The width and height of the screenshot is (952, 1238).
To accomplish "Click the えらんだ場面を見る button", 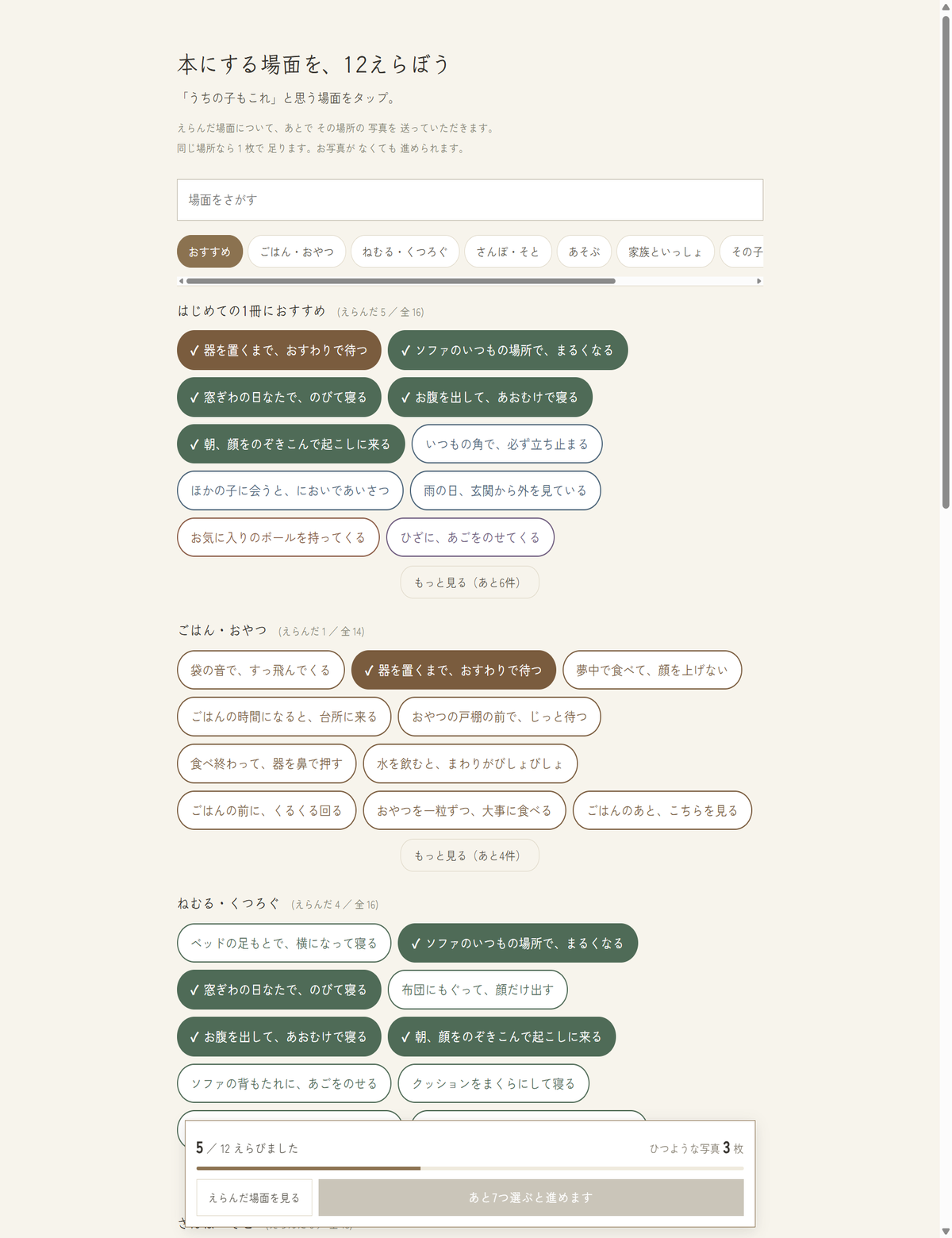I will pos(254,1198).
